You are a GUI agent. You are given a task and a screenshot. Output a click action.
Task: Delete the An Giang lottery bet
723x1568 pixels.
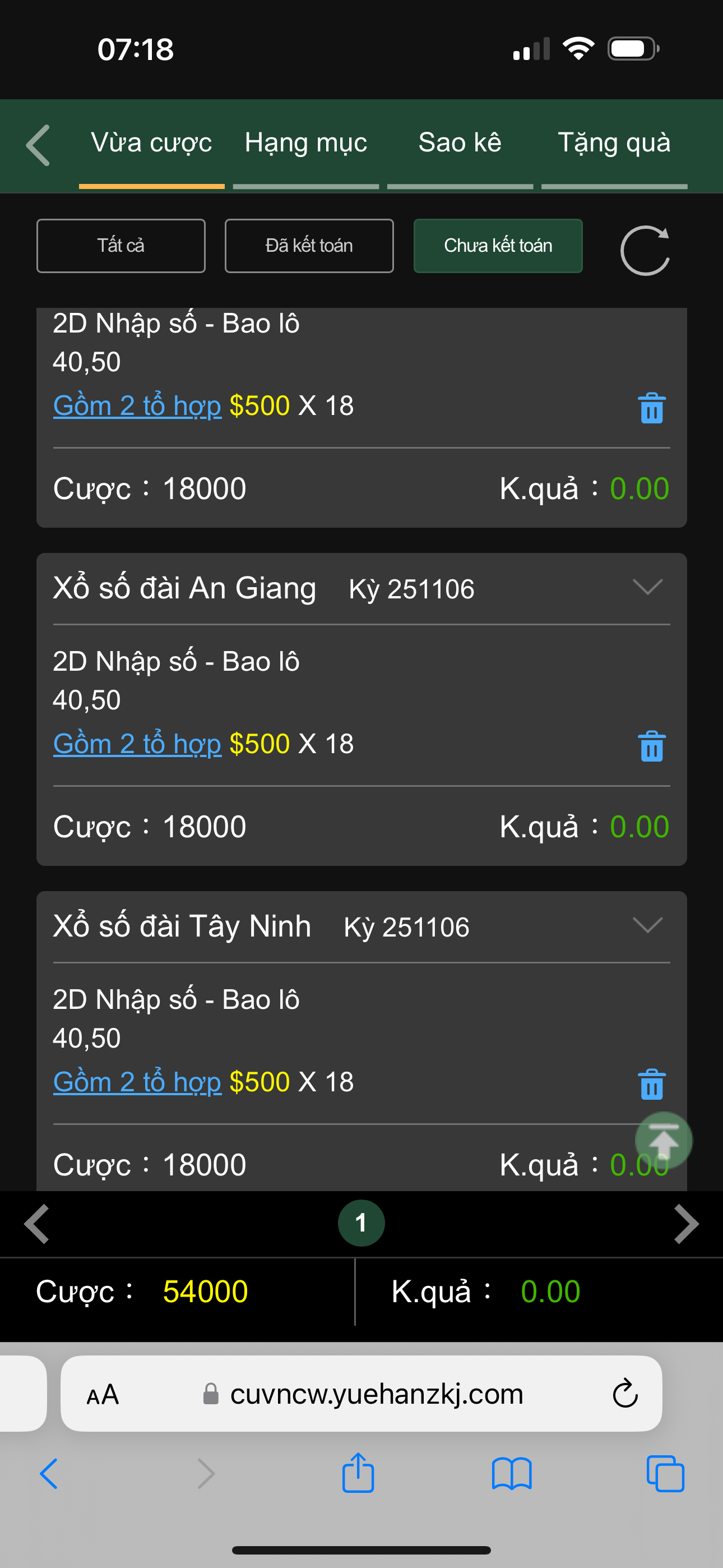651,746
